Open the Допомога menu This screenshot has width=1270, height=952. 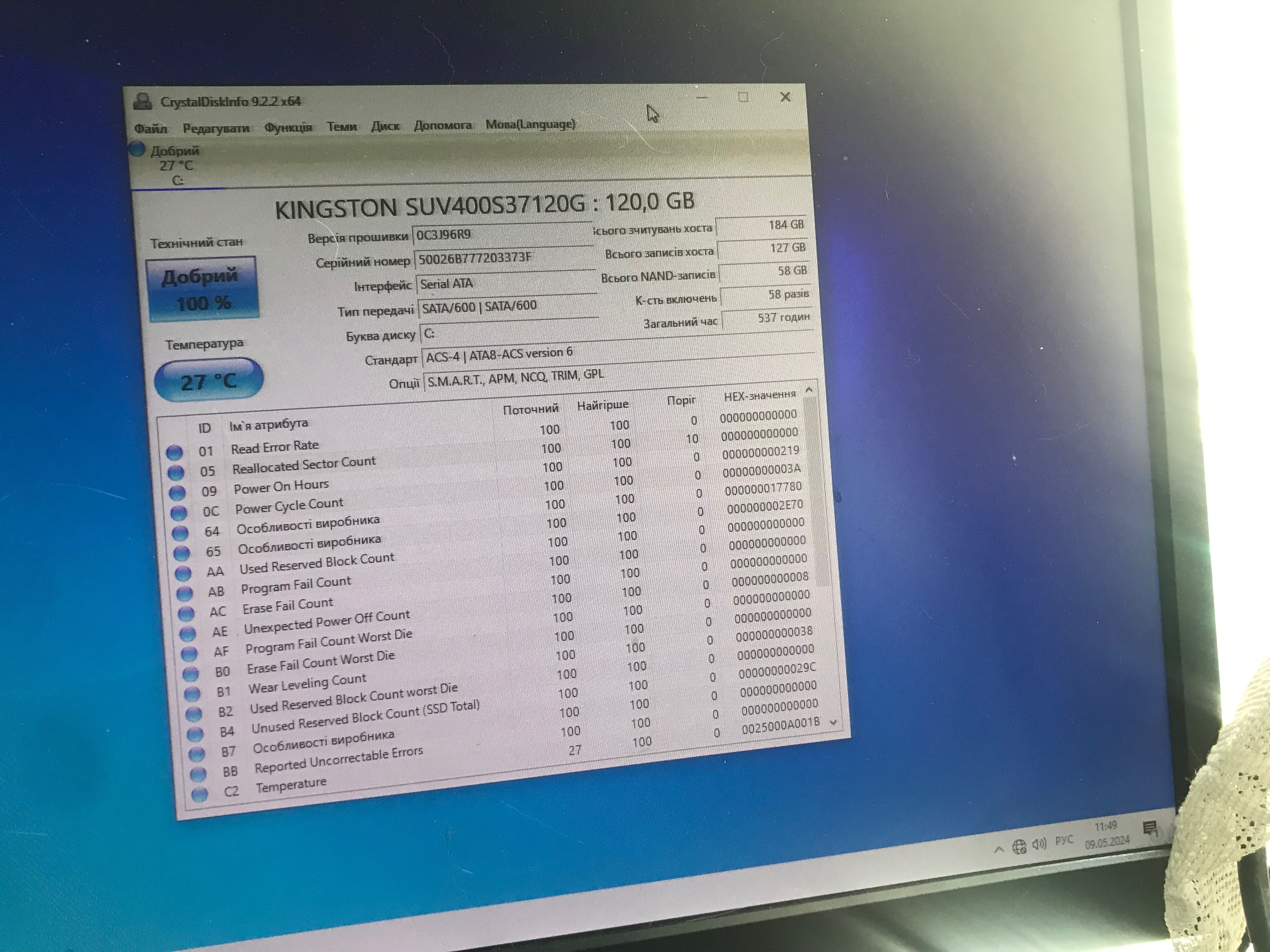[x=443, y=125]
